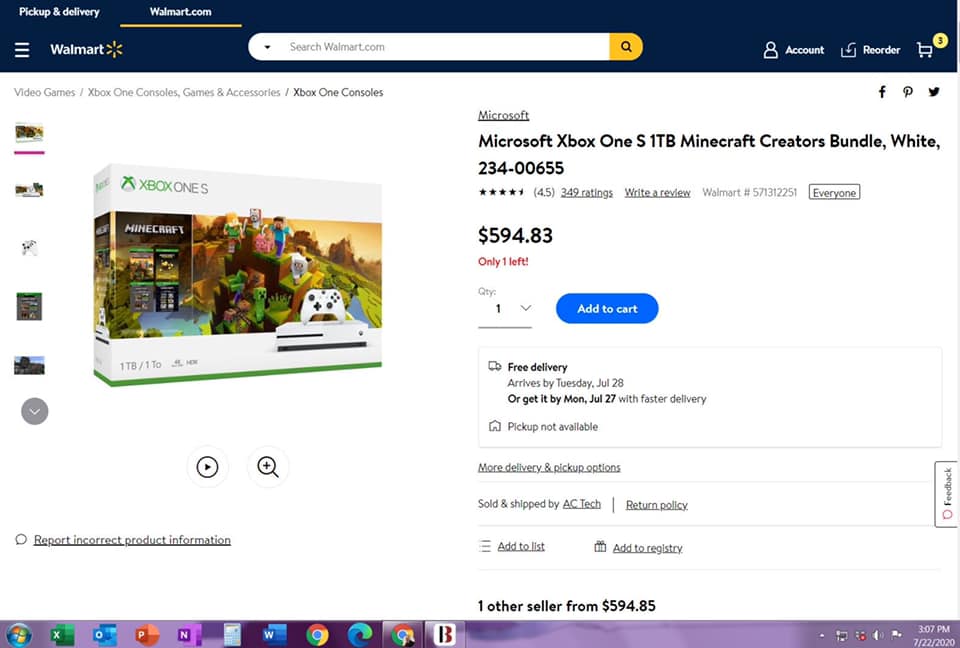This screenshot has height=648, width=960.
Task: Add the Xbox bundle to cart
Action: (x=607, y=309)
